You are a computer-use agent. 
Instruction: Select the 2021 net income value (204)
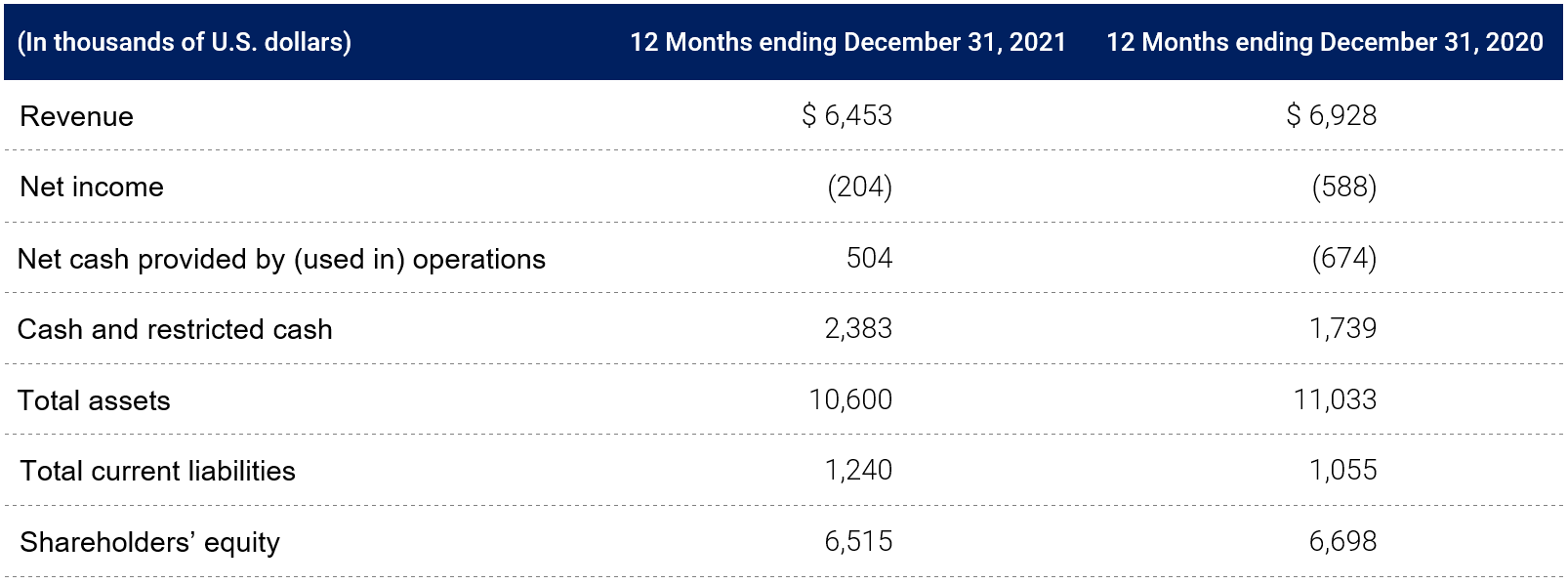859,187
